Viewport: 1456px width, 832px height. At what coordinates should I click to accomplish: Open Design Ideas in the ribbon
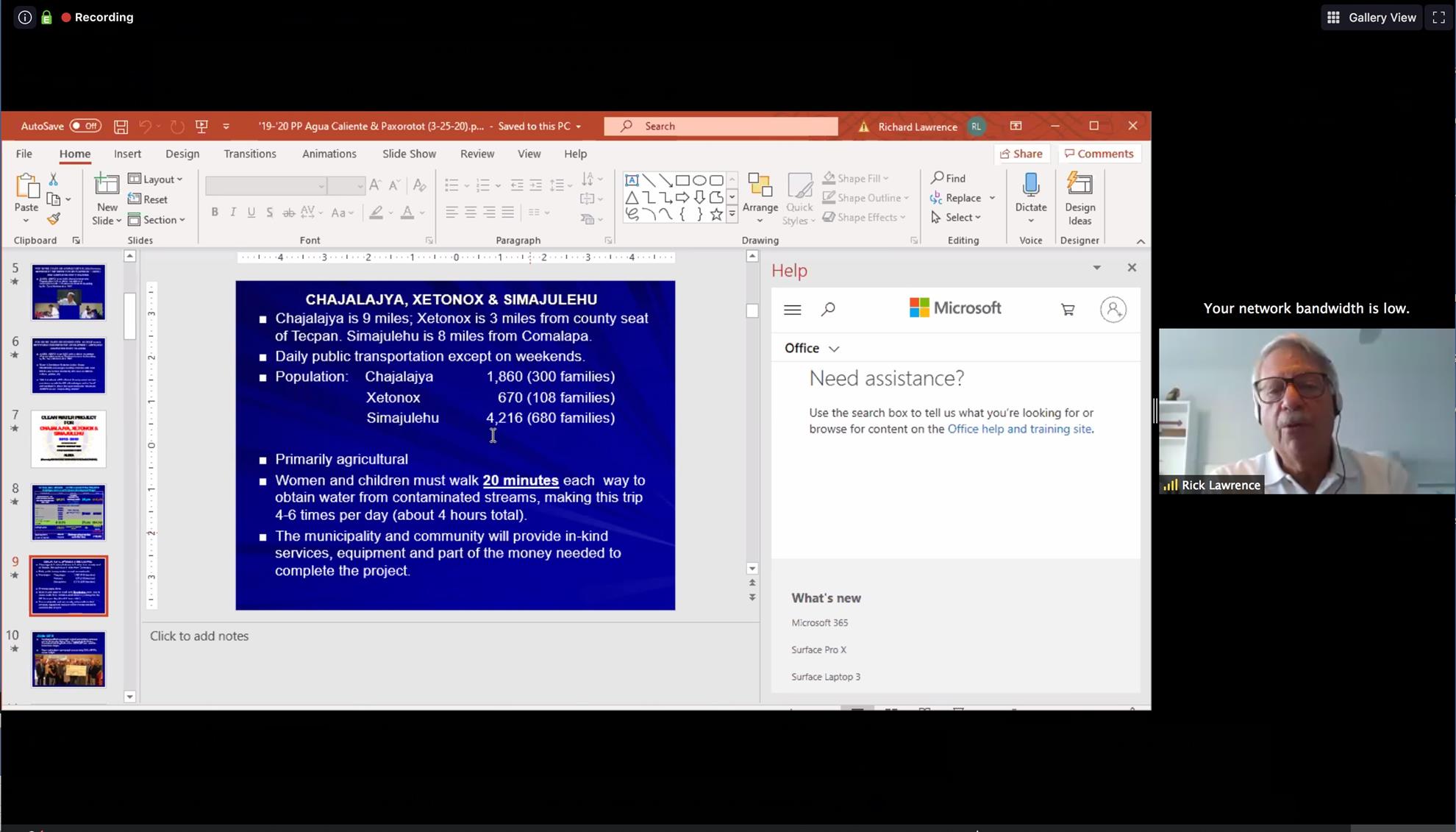(x=1079, y=199)
